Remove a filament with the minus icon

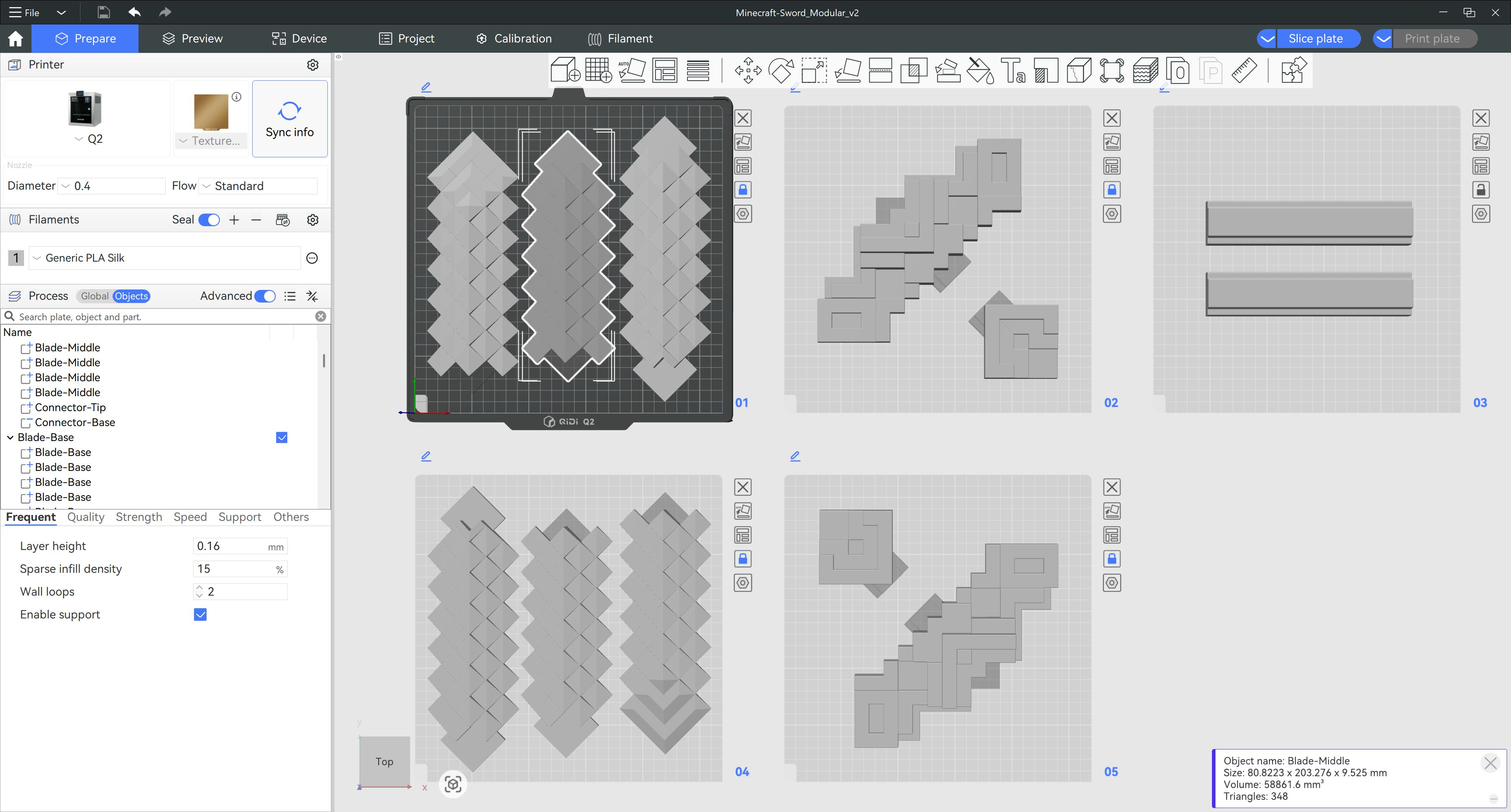pos(256,220)
